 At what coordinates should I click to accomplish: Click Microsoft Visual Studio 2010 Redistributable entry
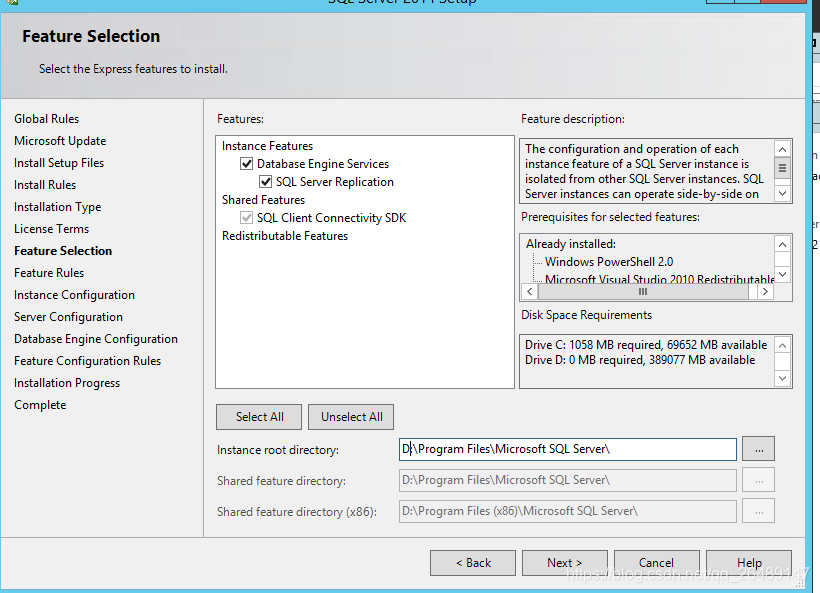[x=659, y=279]
